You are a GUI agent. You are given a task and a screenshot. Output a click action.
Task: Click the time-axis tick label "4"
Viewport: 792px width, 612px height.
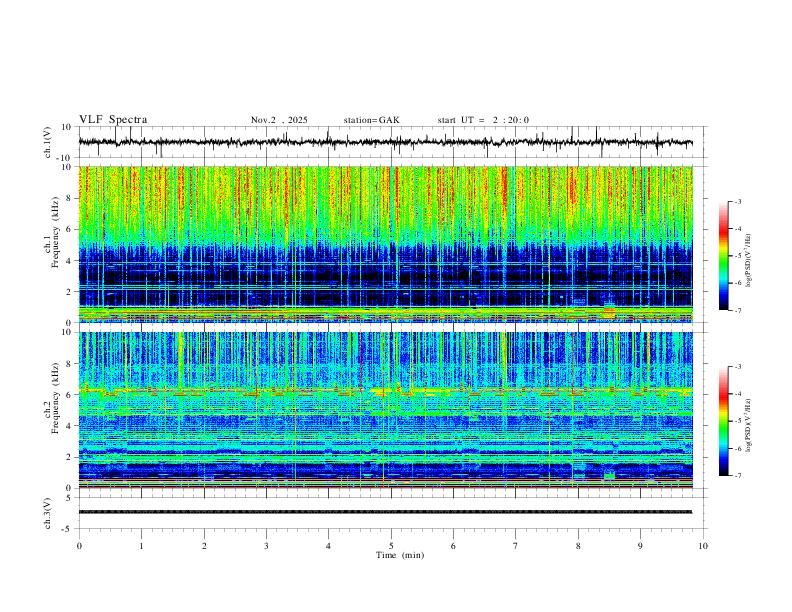click(x=328, y=546)
